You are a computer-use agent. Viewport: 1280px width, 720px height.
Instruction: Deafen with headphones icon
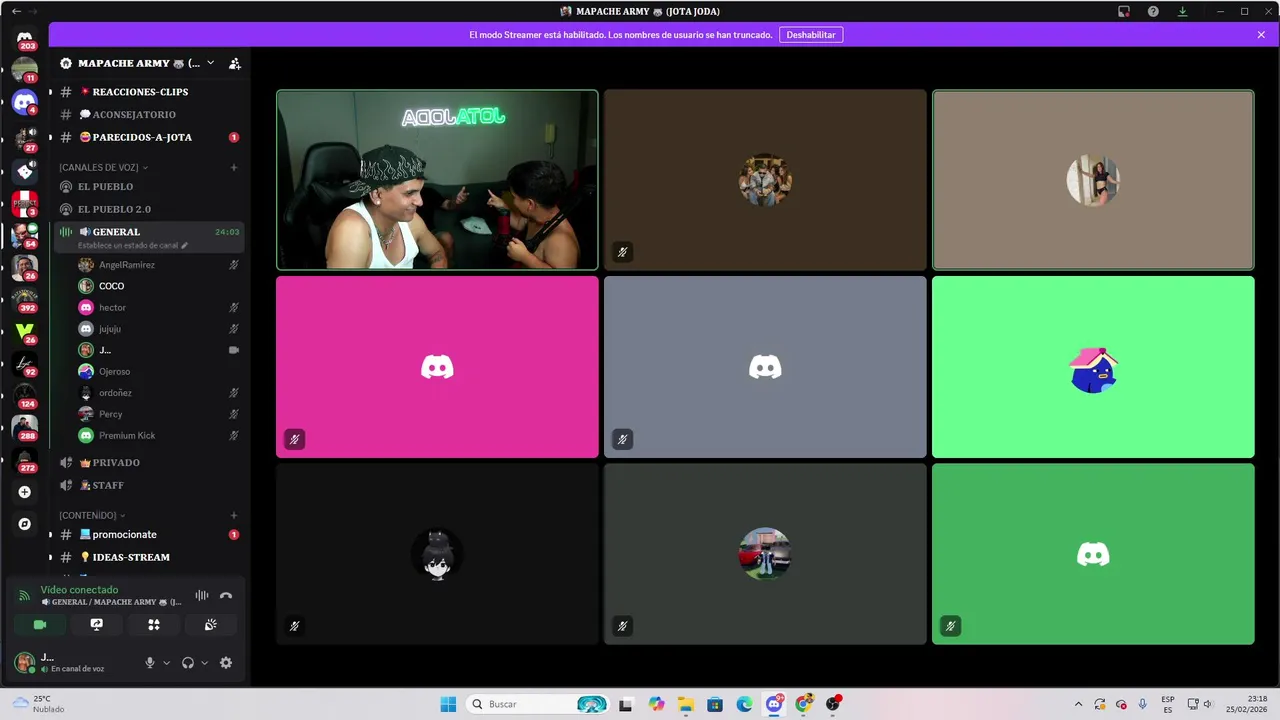[x=188, y=662]
